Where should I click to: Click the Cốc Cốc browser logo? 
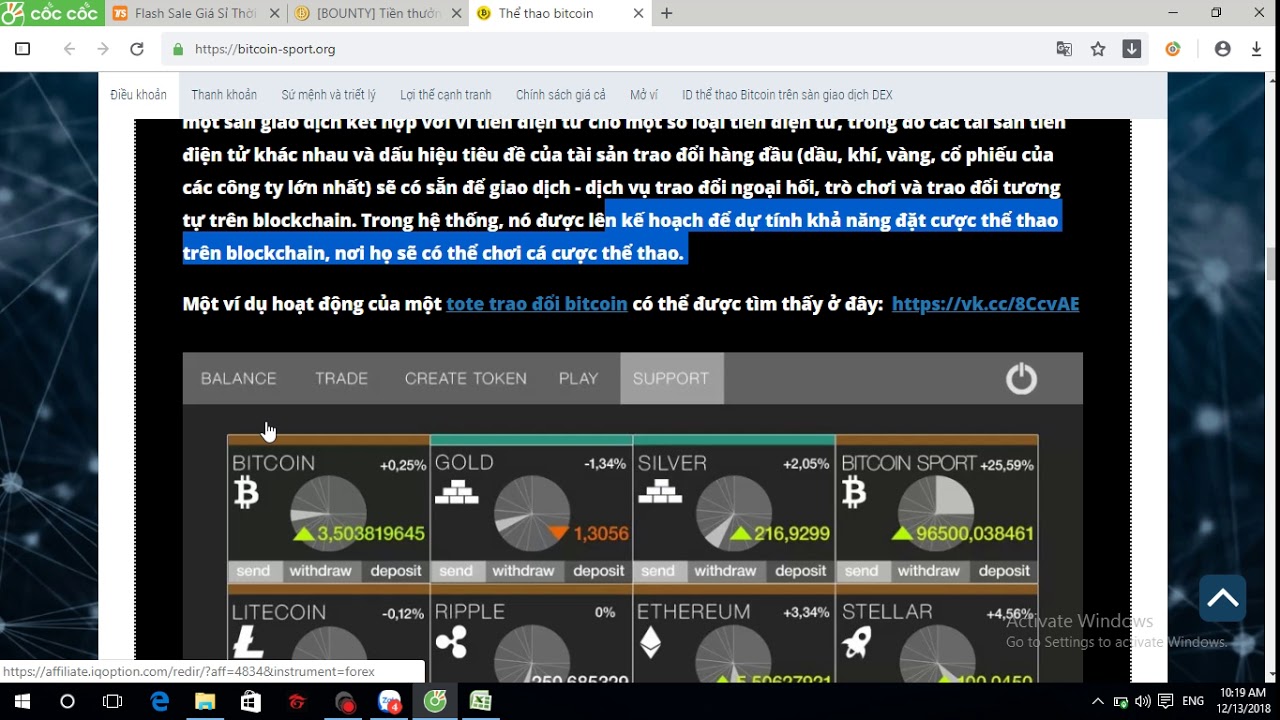click(x=50, y=13)
